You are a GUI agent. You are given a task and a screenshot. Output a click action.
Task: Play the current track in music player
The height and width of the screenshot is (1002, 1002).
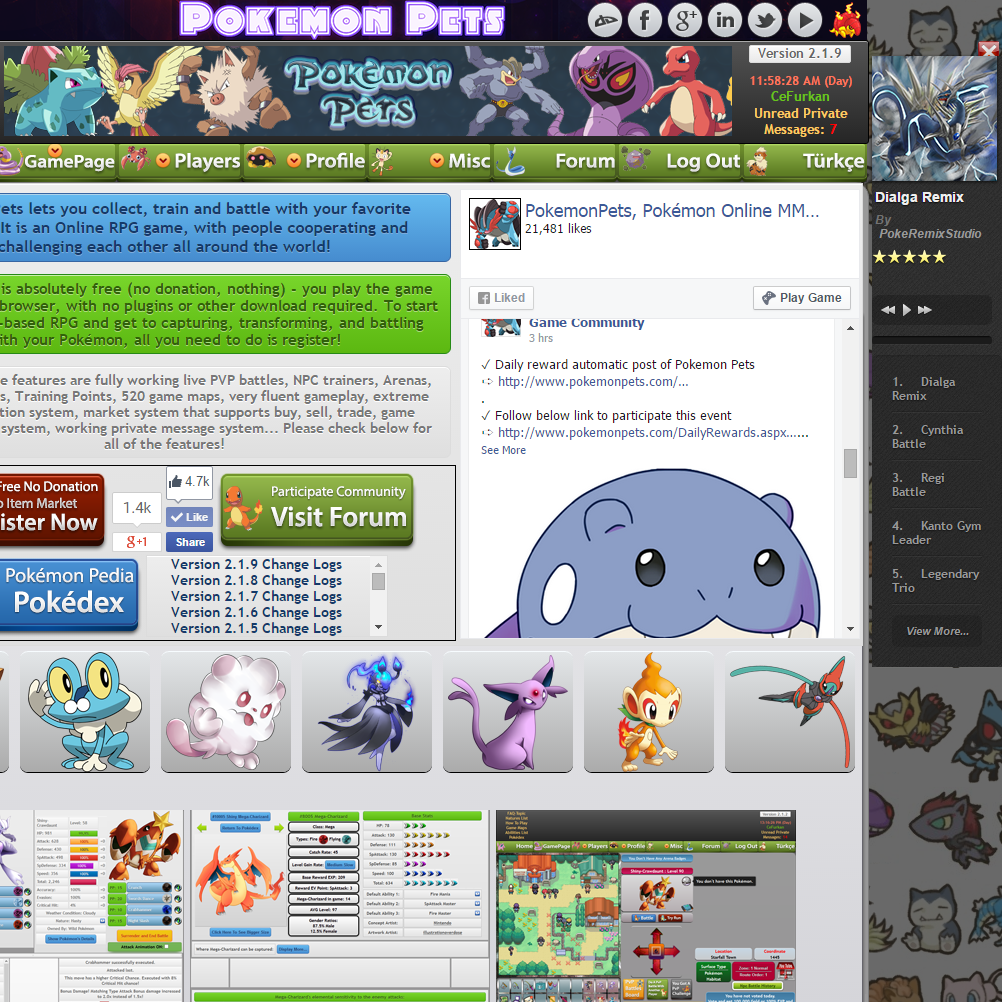(907, 310)
